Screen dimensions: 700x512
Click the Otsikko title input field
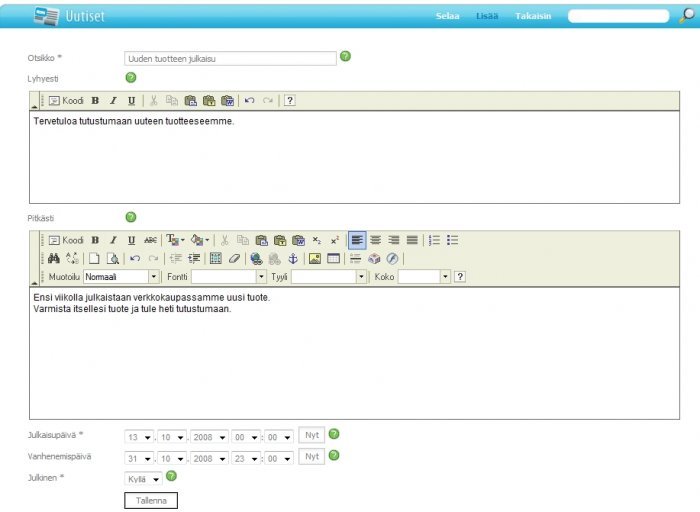[x=230, y=58]
